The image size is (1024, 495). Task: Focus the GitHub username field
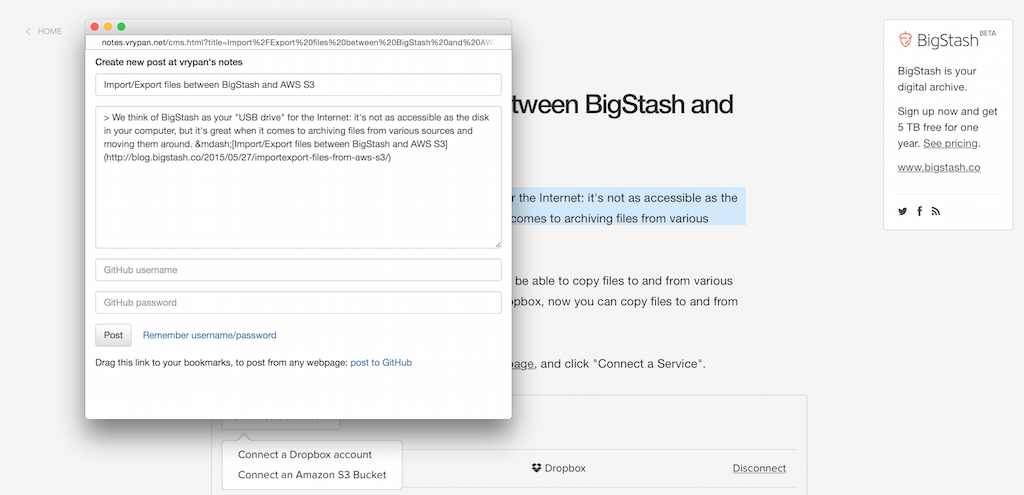click(298, 270)
